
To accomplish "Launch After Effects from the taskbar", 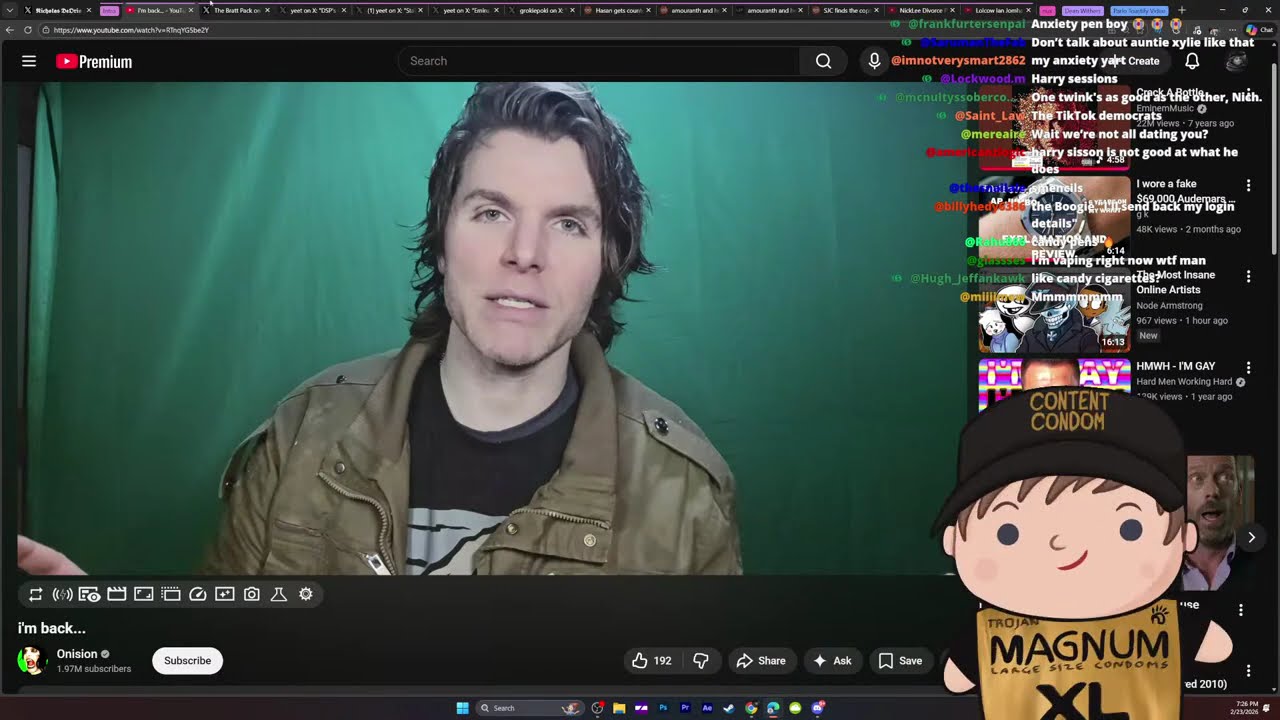I will click(707, 708).
